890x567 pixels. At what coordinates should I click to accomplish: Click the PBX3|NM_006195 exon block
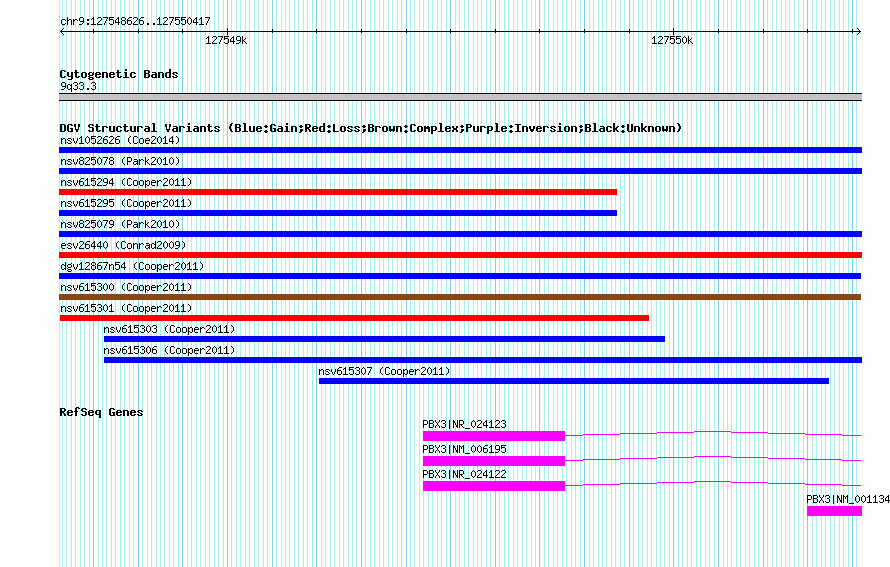pyautogui.click(x=494, y=461)
